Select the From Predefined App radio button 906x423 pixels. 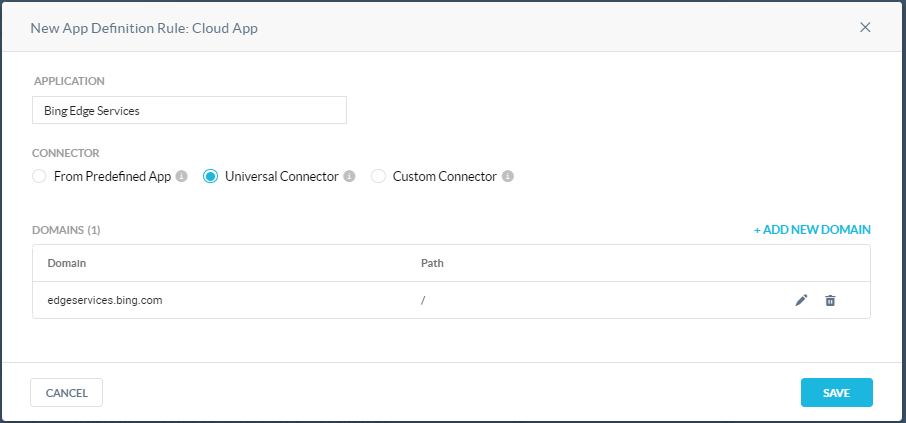point(39,176)
